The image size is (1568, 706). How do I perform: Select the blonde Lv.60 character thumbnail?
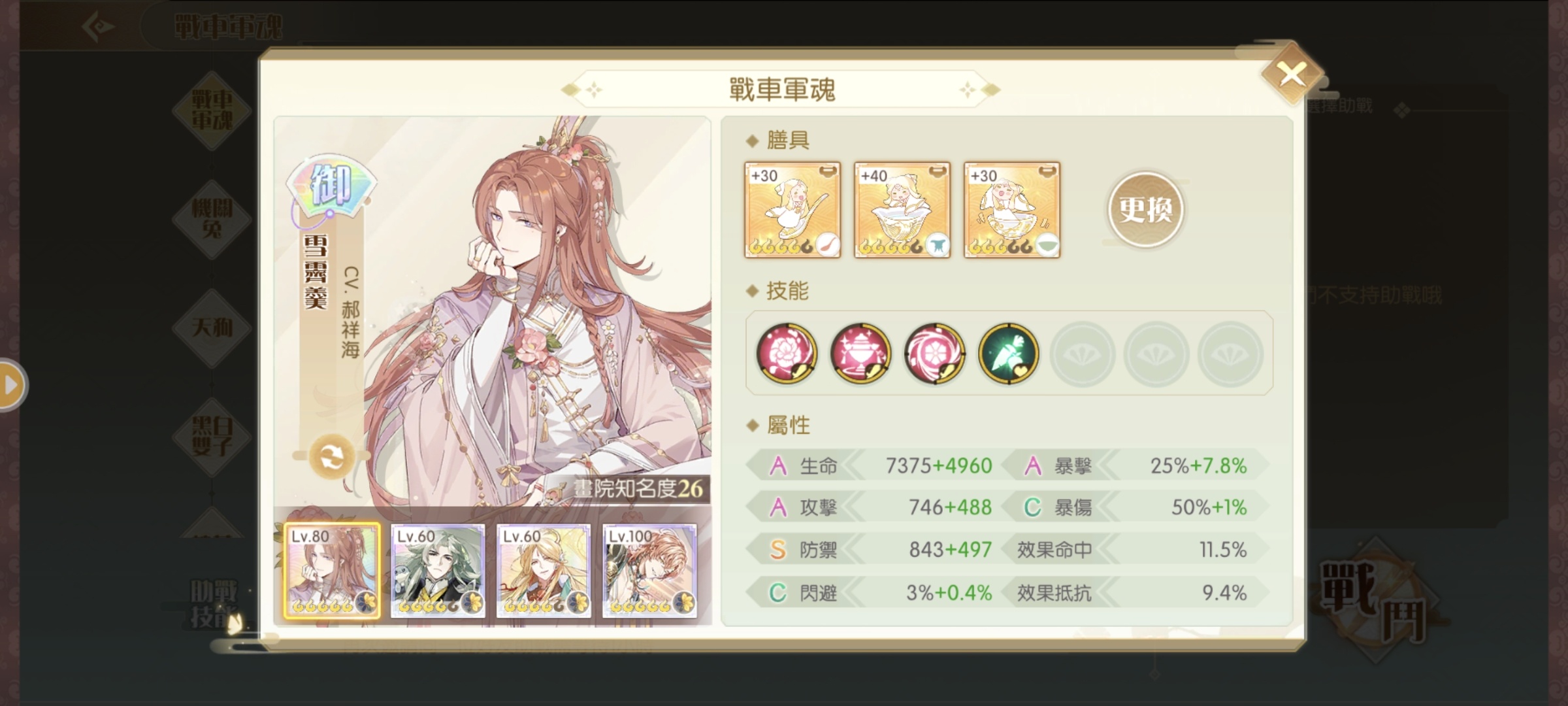pyautogui.click(x=544, y=571)
